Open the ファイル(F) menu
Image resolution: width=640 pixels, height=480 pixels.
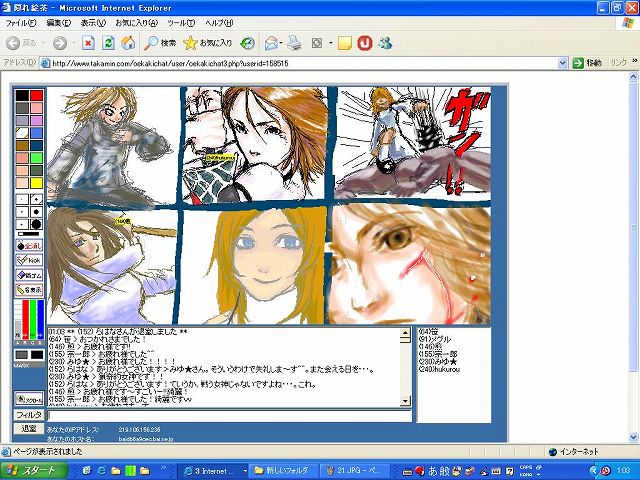coord(21,23)
